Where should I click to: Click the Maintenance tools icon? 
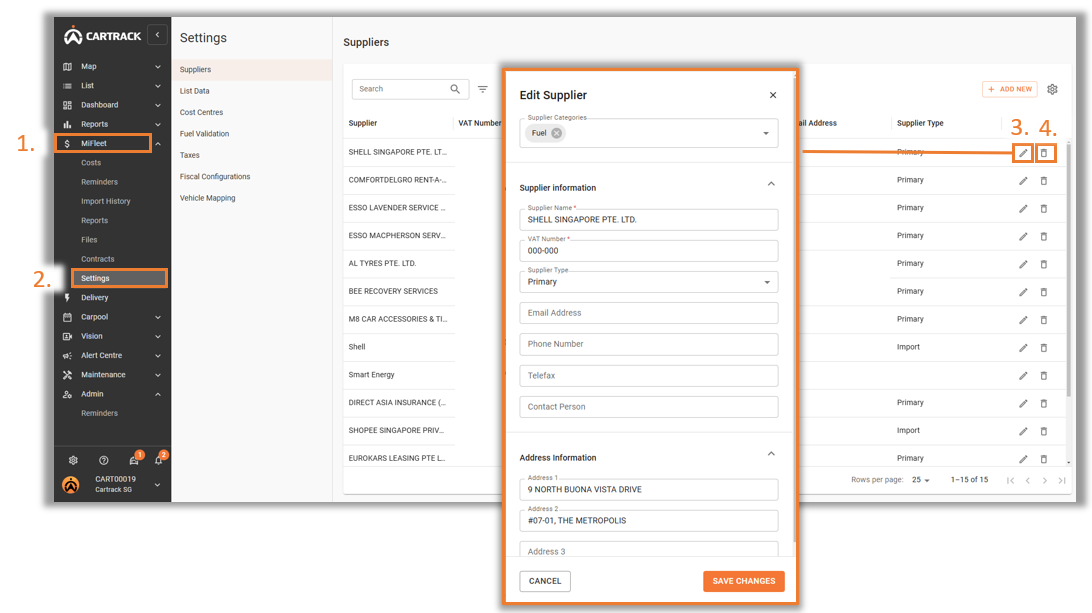[x=68, y=375]
